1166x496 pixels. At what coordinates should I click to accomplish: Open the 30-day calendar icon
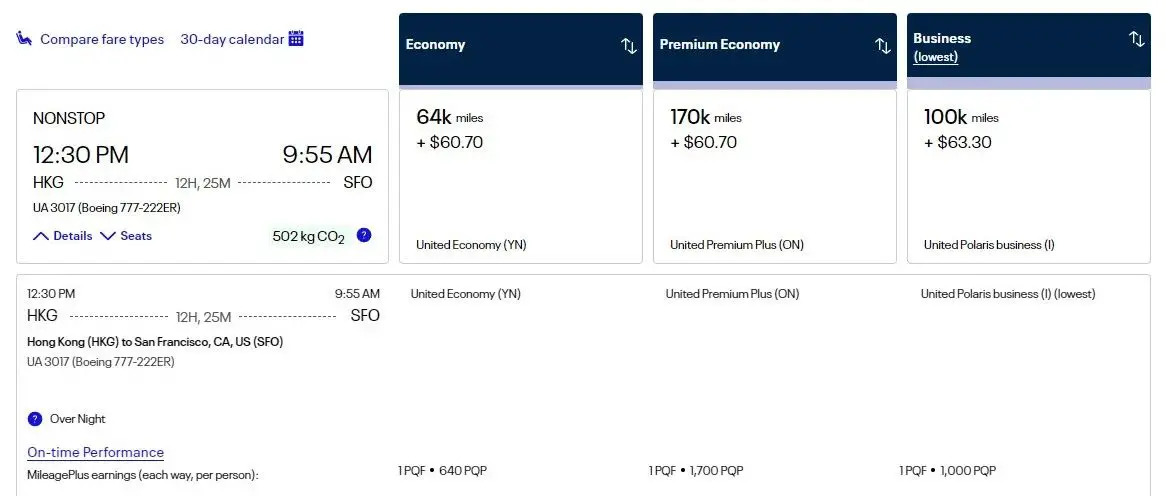pos(296,39)
